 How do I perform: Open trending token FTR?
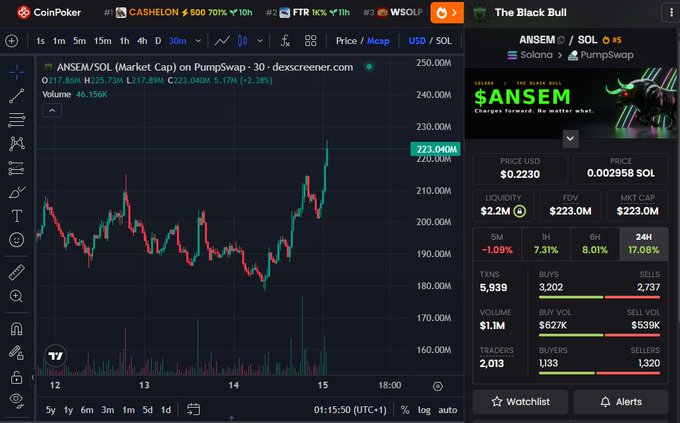point(307,13)
